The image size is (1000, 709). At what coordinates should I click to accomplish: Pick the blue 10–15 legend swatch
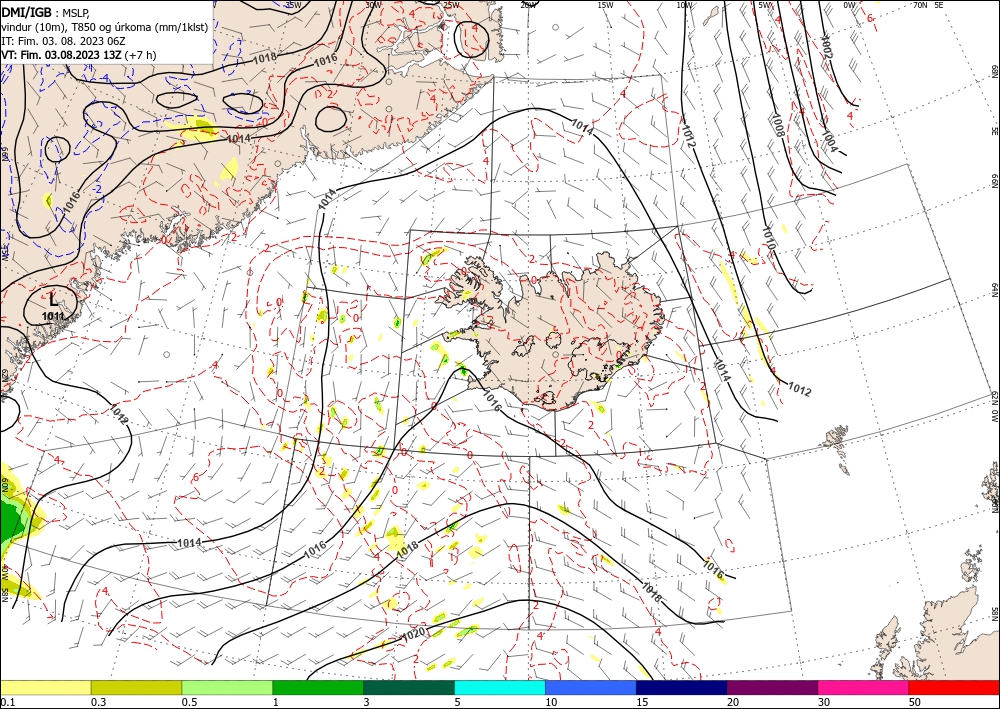(x=591, y=687)
